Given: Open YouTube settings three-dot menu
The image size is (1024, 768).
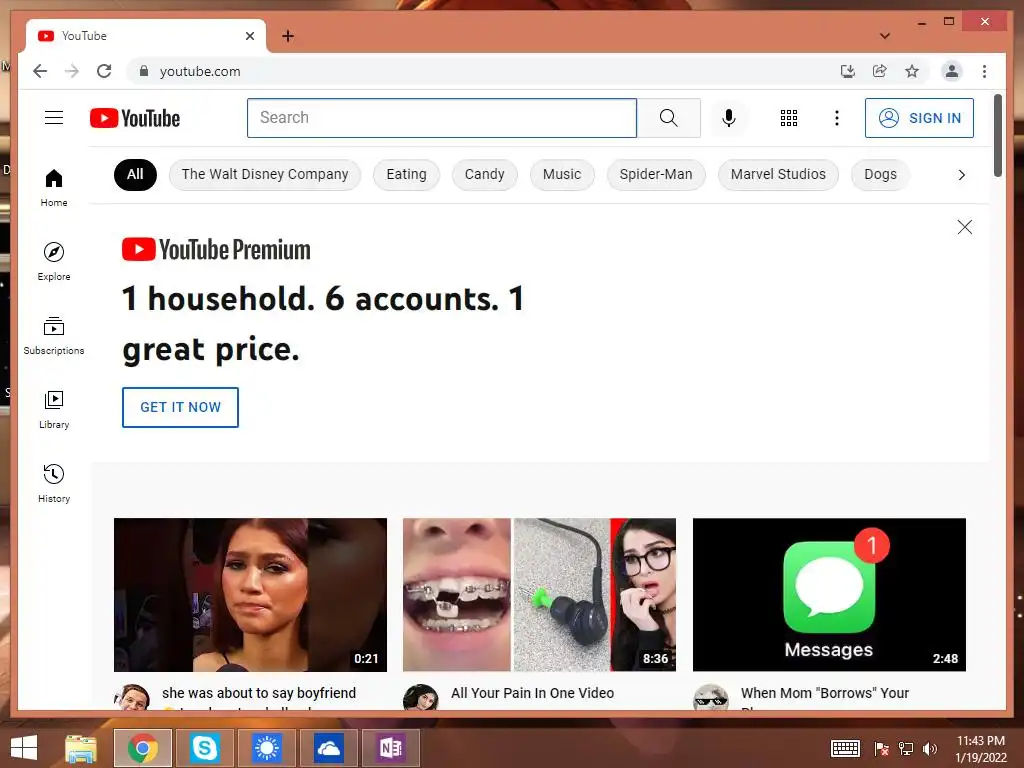Looking at the screenshot, I should pyautogui.click(x=837, y=118).
